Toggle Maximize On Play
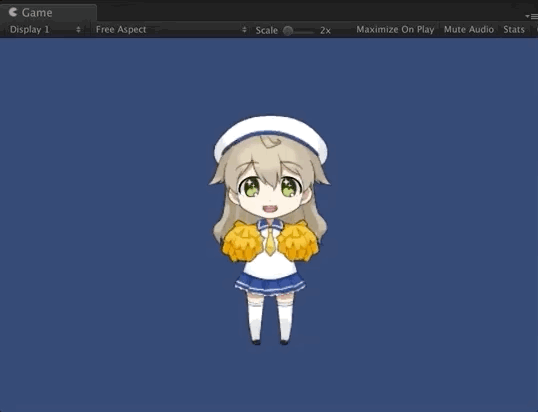 click(x=395, y=30)
